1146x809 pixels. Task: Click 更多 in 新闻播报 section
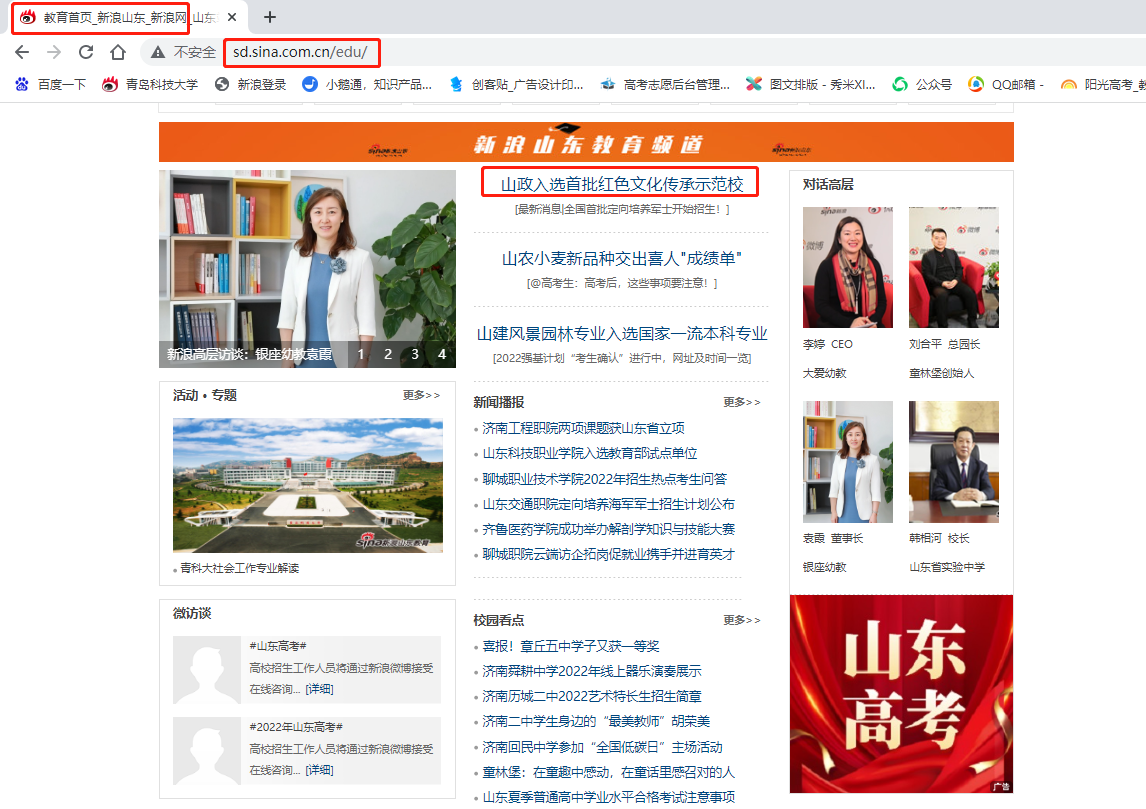click(742, 402)
